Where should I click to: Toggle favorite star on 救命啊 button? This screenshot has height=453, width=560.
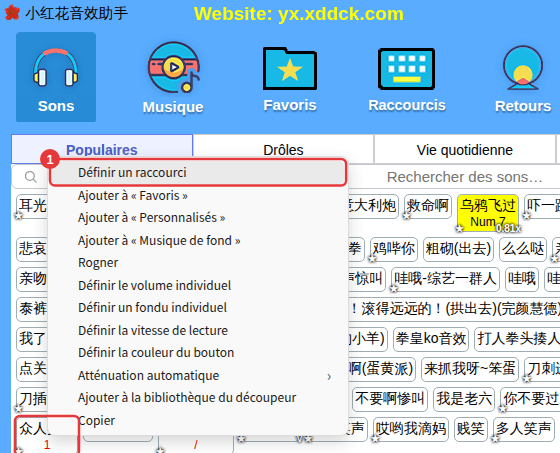point(407,215)
